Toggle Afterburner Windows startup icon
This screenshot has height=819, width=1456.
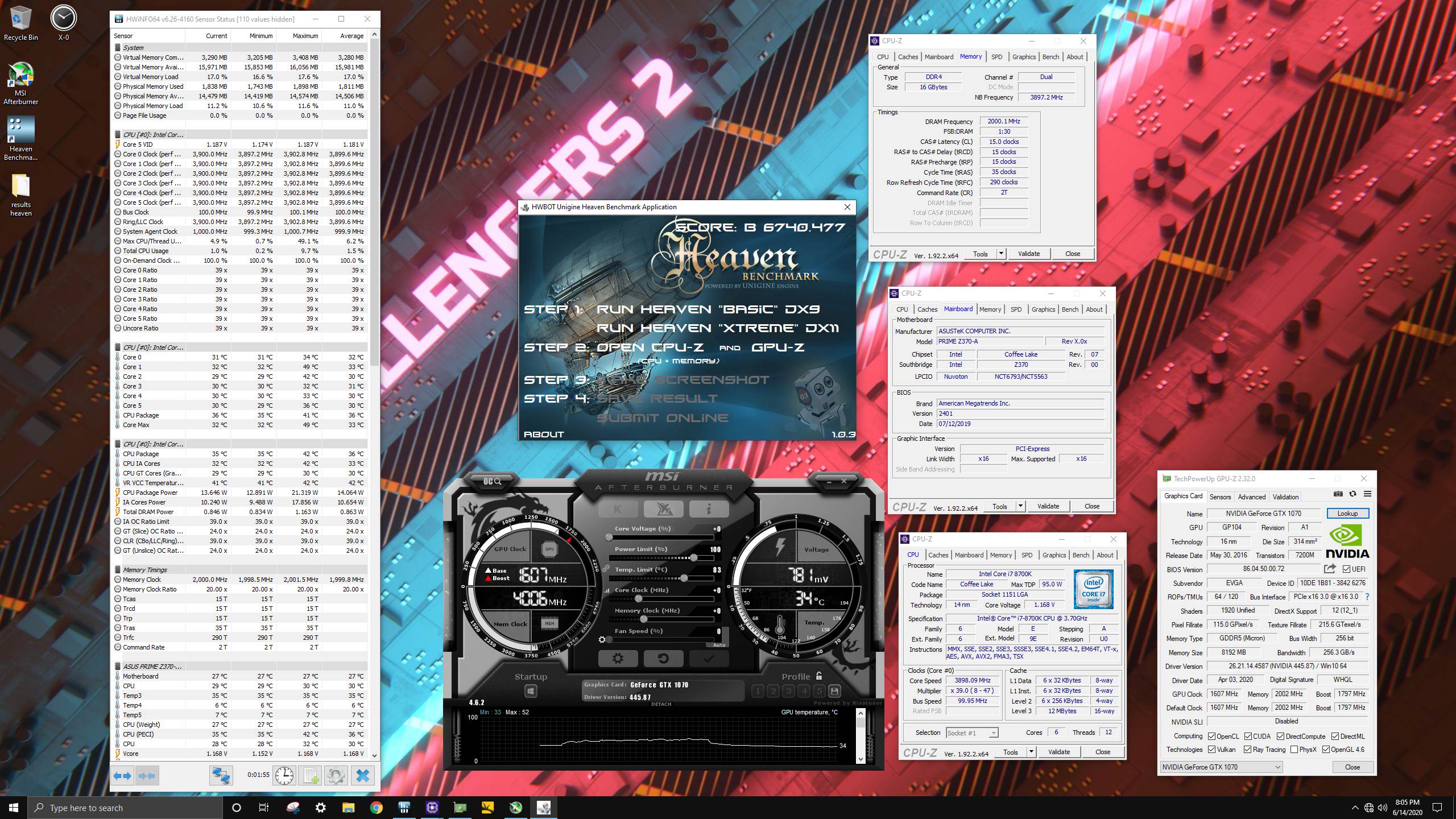tap(531, 691)
